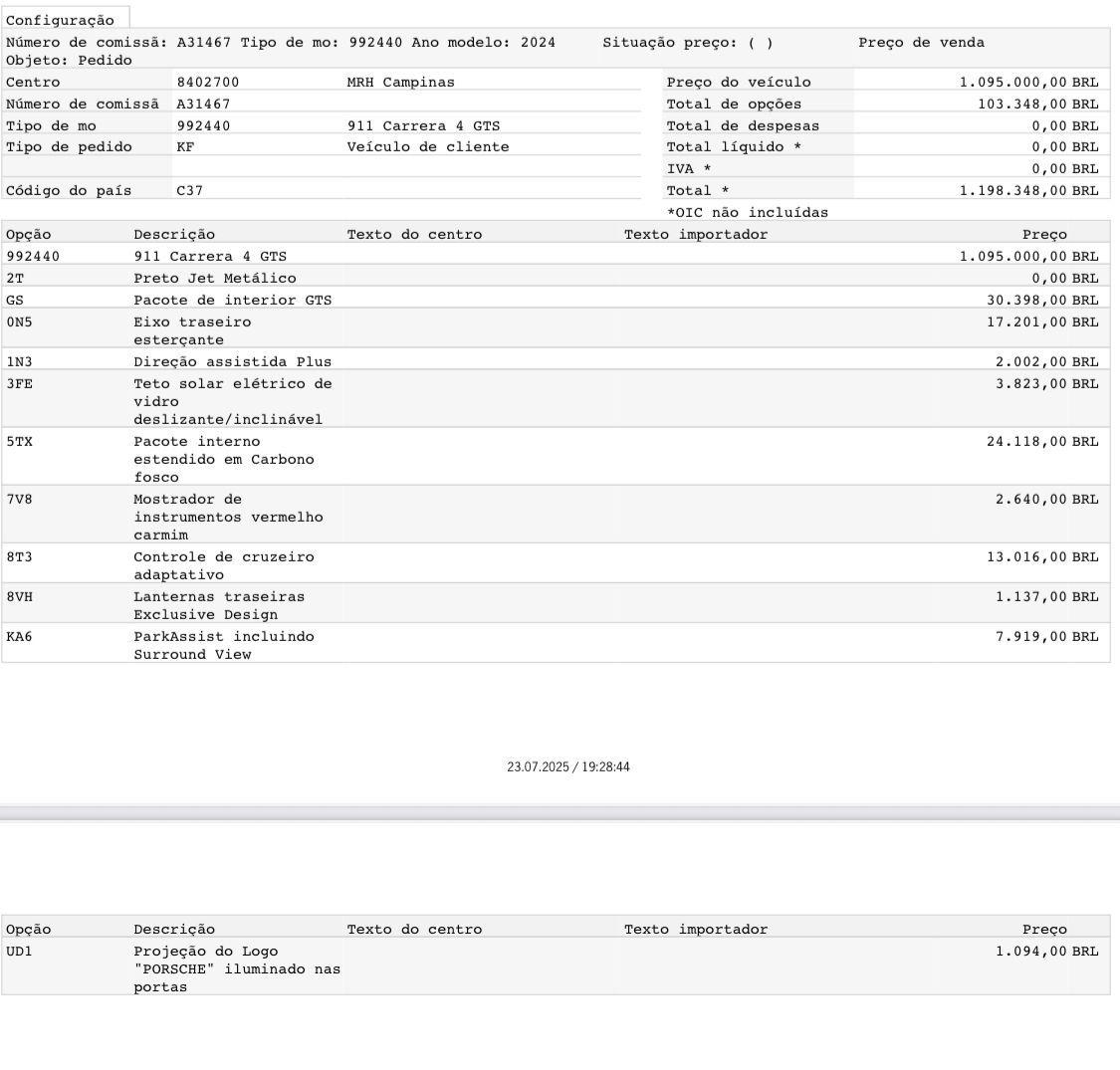Select option code 'GS'
Screen dimensions: 1120x1070
pyautogui.click(x=15, y=300)
